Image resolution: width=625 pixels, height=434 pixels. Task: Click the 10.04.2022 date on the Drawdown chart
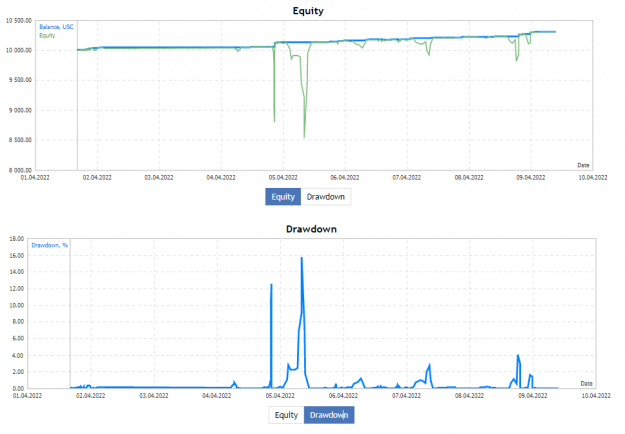click(596, 396)
